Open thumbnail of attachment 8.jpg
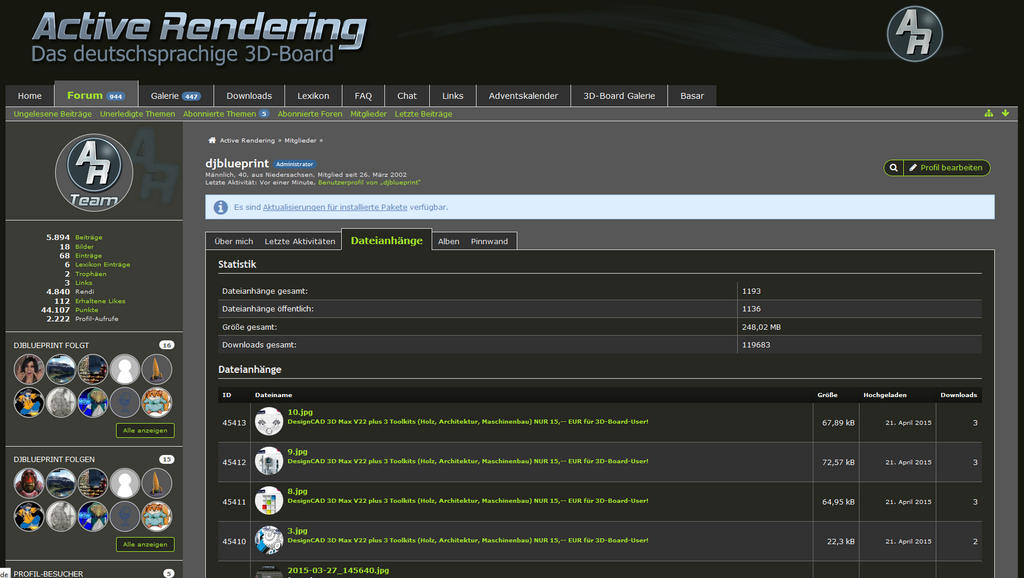The image size is (1024, 578). pyautogui.click(x=268, y=502)
